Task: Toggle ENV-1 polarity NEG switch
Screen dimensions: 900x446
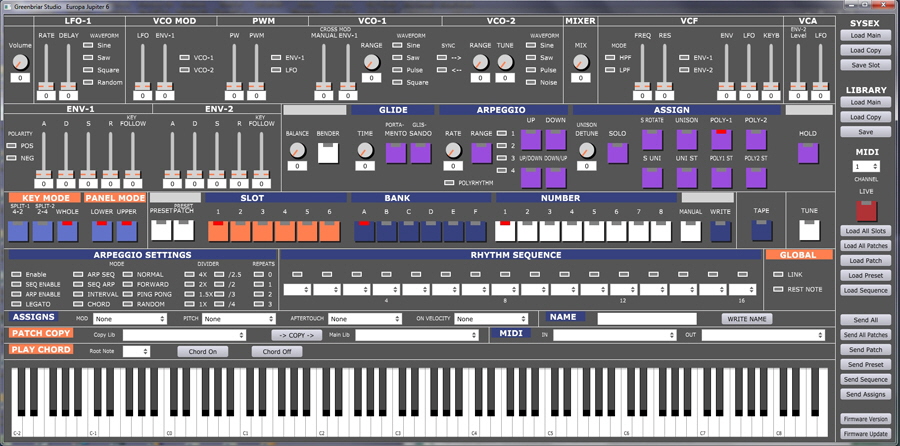Action: 11,158
